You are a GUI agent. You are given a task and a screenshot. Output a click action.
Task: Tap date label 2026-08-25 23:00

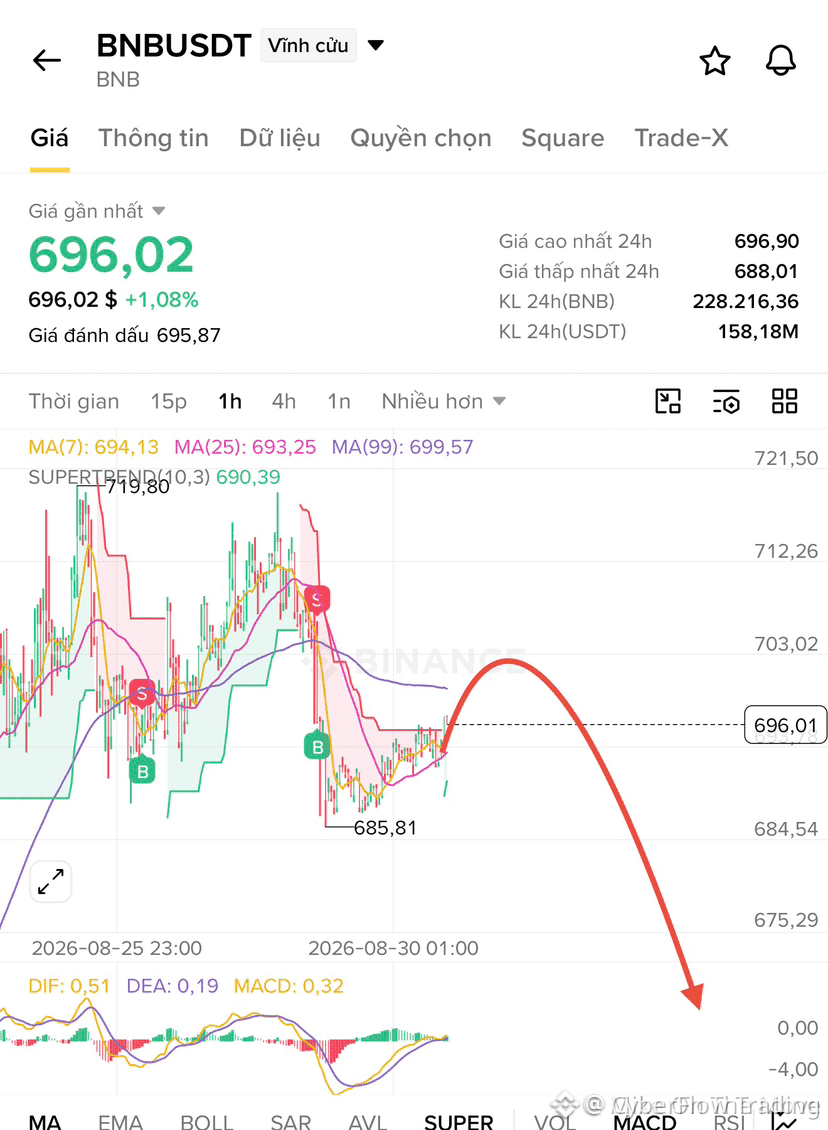117,948
